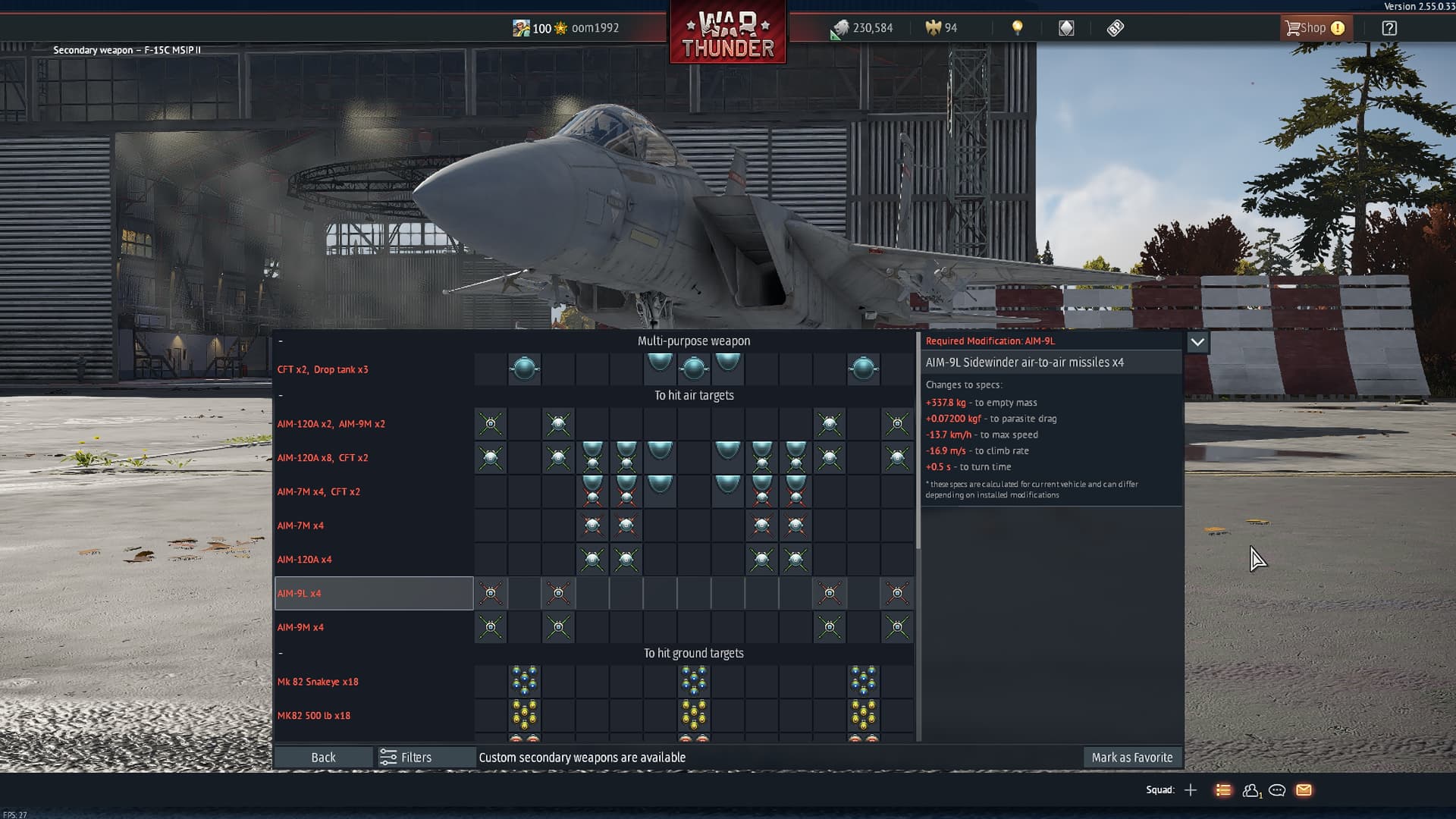
Task: Open the contacts friends icon
Action: (x=1250, y=790)
